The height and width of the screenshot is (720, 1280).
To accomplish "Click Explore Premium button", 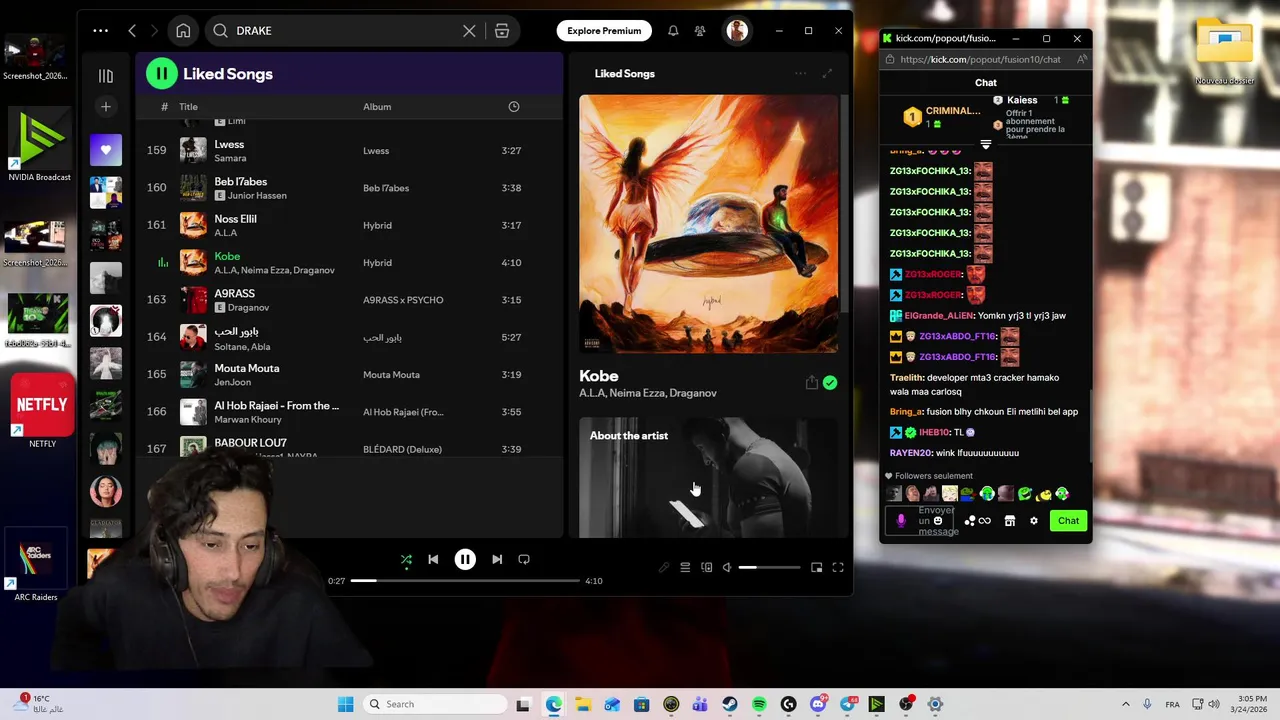I will [604, 30].
